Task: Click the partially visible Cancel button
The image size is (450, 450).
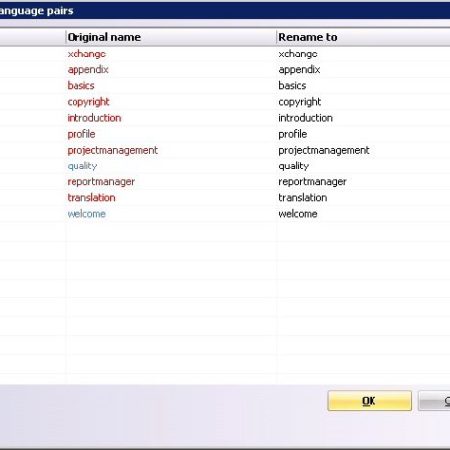Action: [434, 401]
